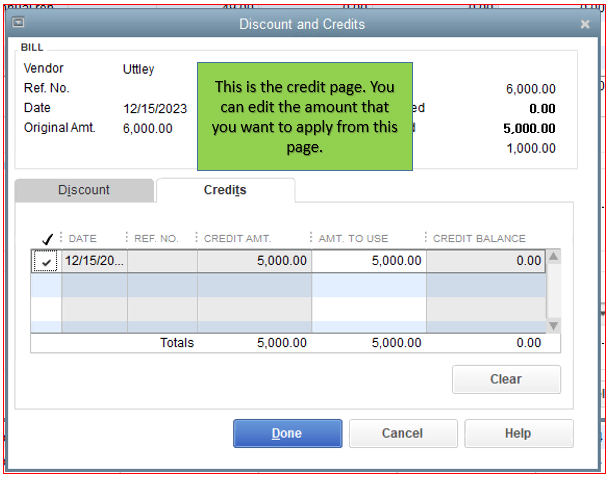
Task: Click the Original Amt. value 6,000.00
Action: coord(147,129)
